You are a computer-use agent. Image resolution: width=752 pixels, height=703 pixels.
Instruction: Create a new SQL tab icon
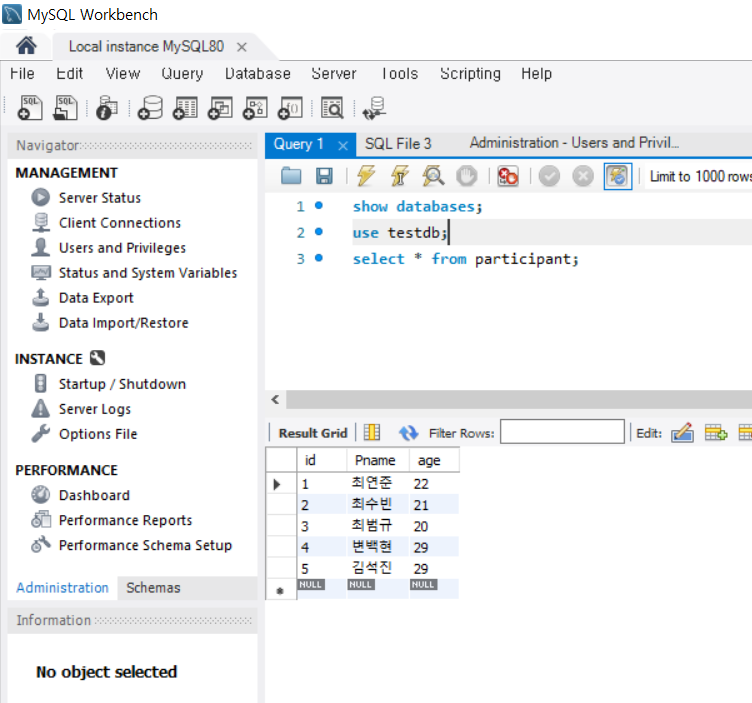[x=30, y=107]
